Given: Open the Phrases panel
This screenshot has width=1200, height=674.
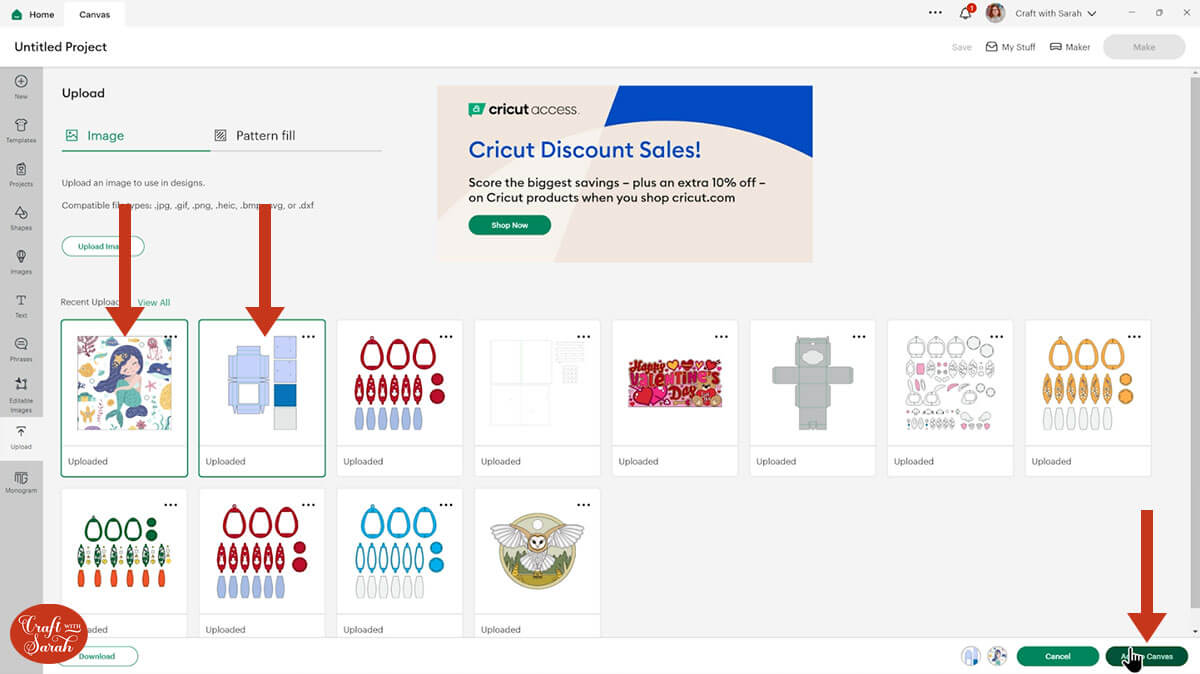Looking at the screenshot, I should point(21,348).
